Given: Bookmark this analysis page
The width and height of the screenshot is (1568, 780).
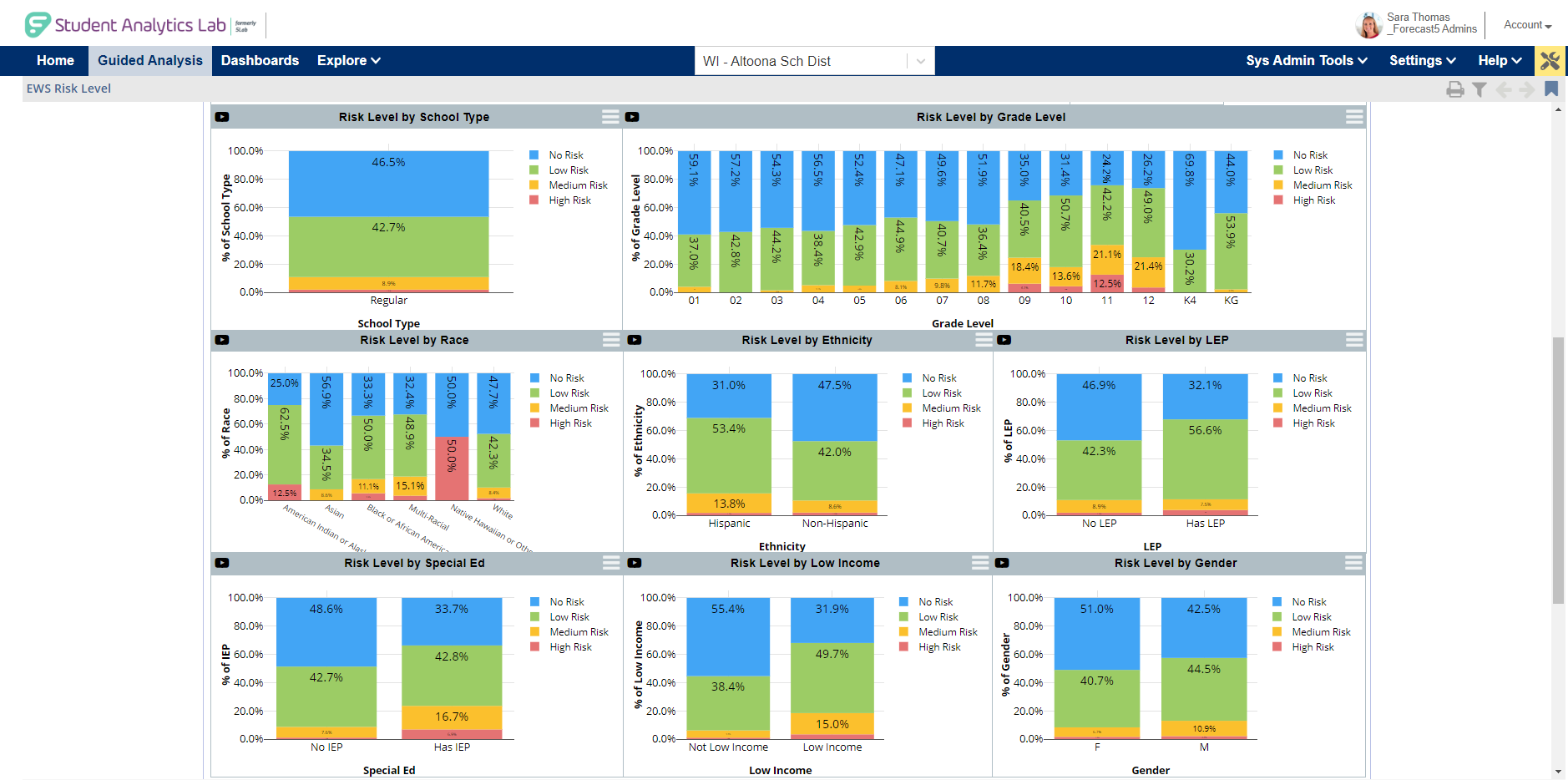Looking at the screenshot, I should coord(1551,89).
